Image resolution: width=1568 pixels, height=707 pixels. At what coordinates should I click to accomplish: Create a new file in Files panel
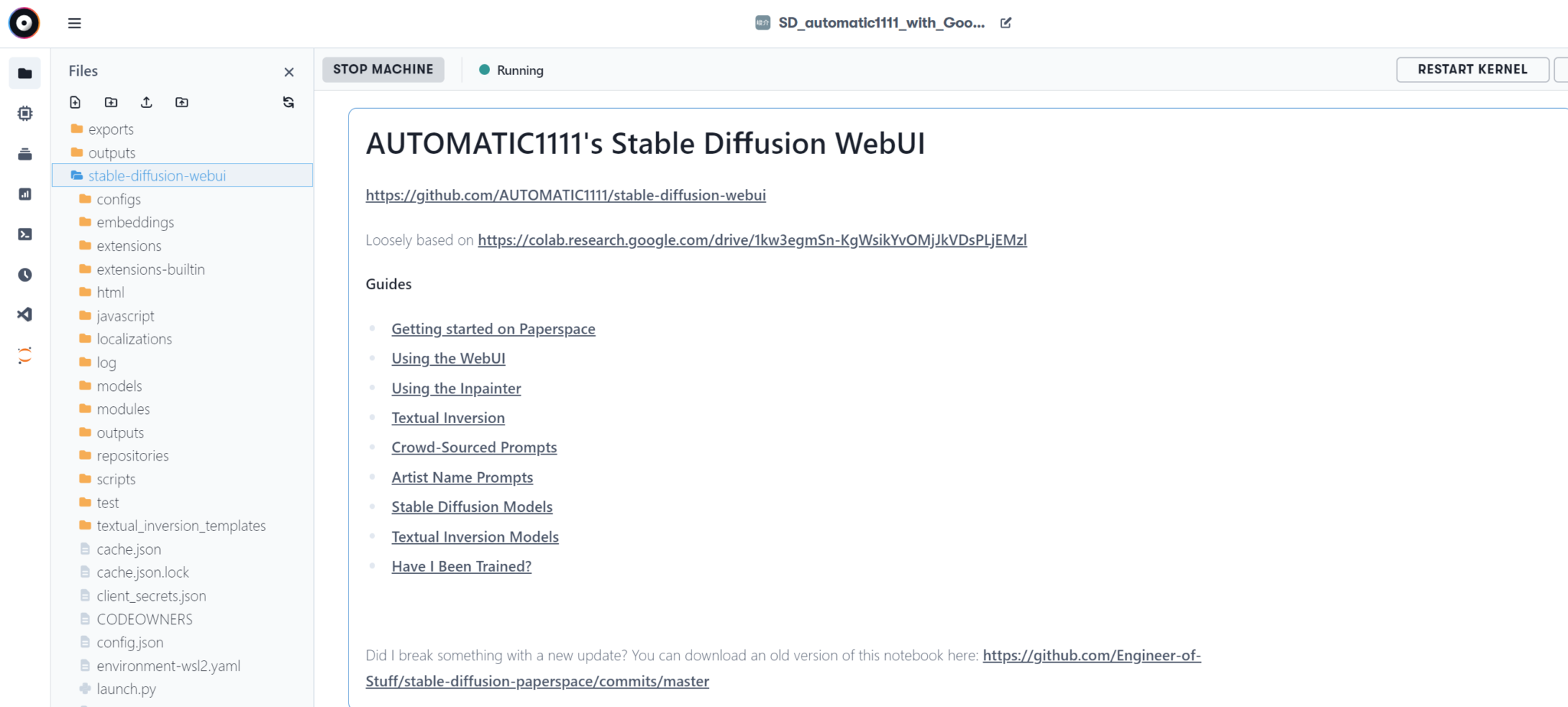[x=75, y=103]
